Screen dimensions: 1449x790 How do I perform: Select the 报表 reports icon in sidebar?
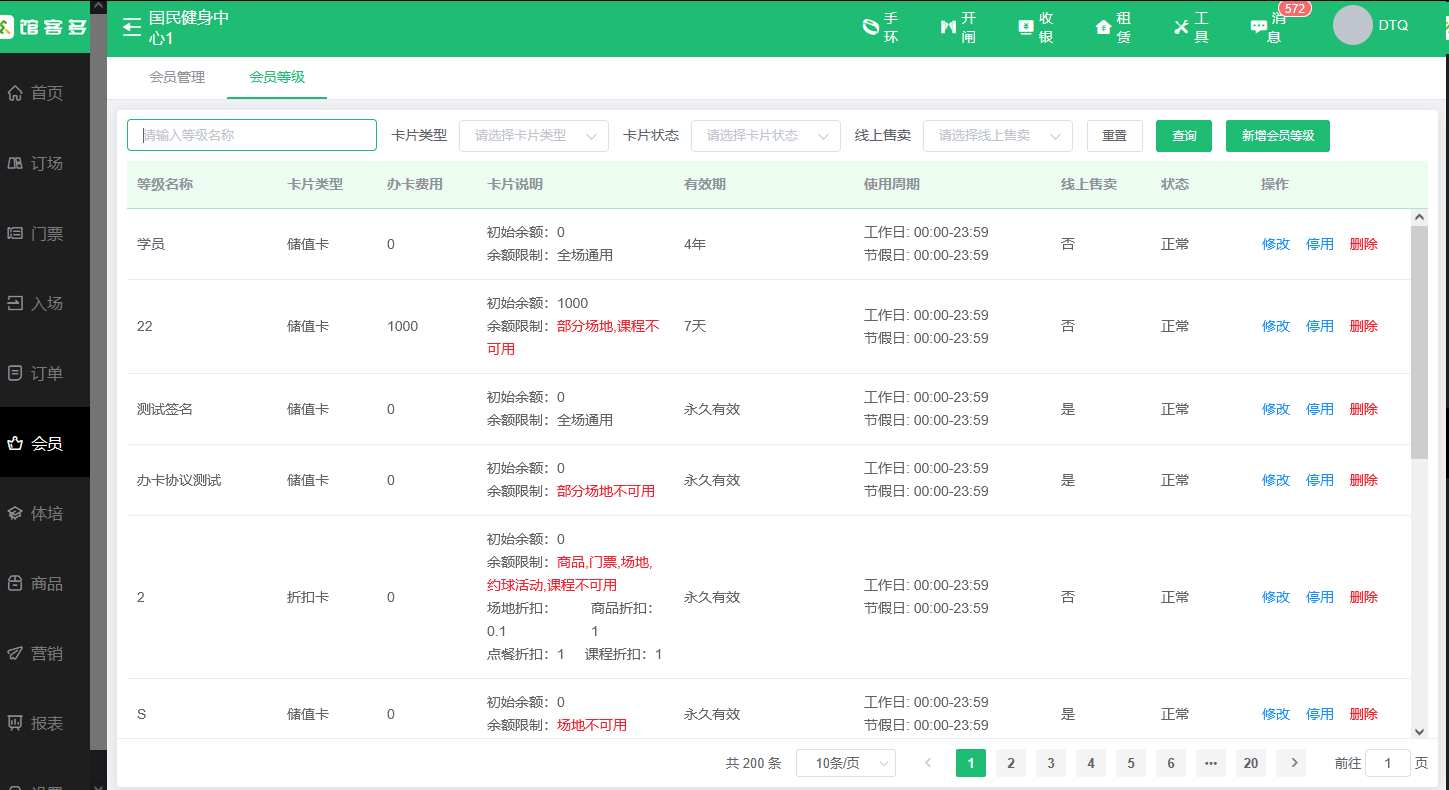(x=45, y=722)
